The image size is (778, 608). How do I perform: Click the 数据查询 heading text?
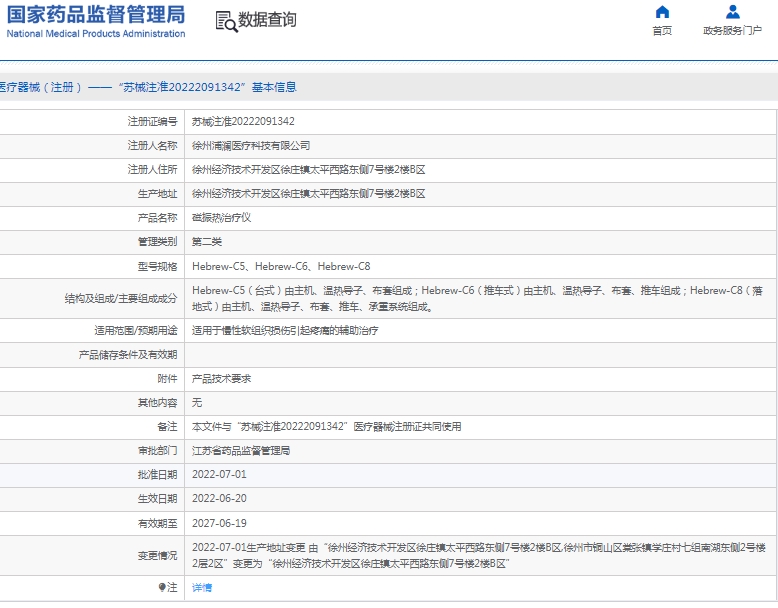click(x=267, y=20)
